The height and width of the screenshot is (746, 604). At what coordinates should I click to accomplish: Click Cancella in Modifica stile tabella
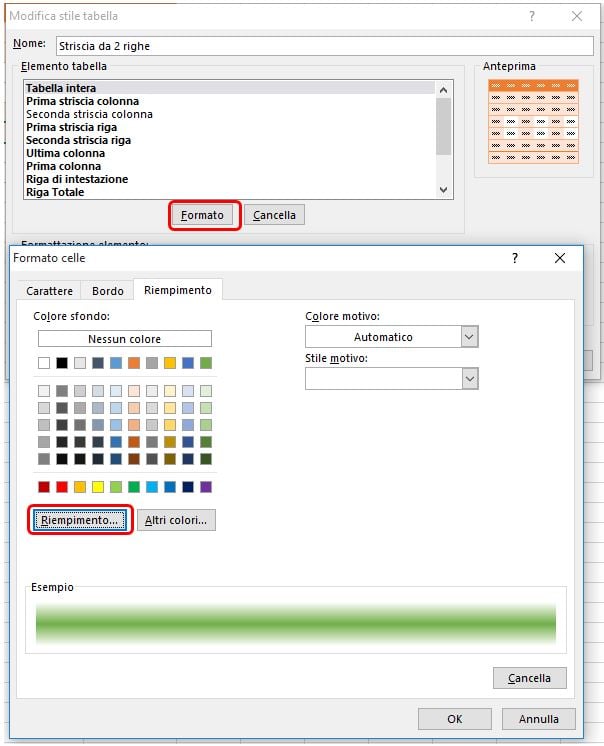click(274, 215)
